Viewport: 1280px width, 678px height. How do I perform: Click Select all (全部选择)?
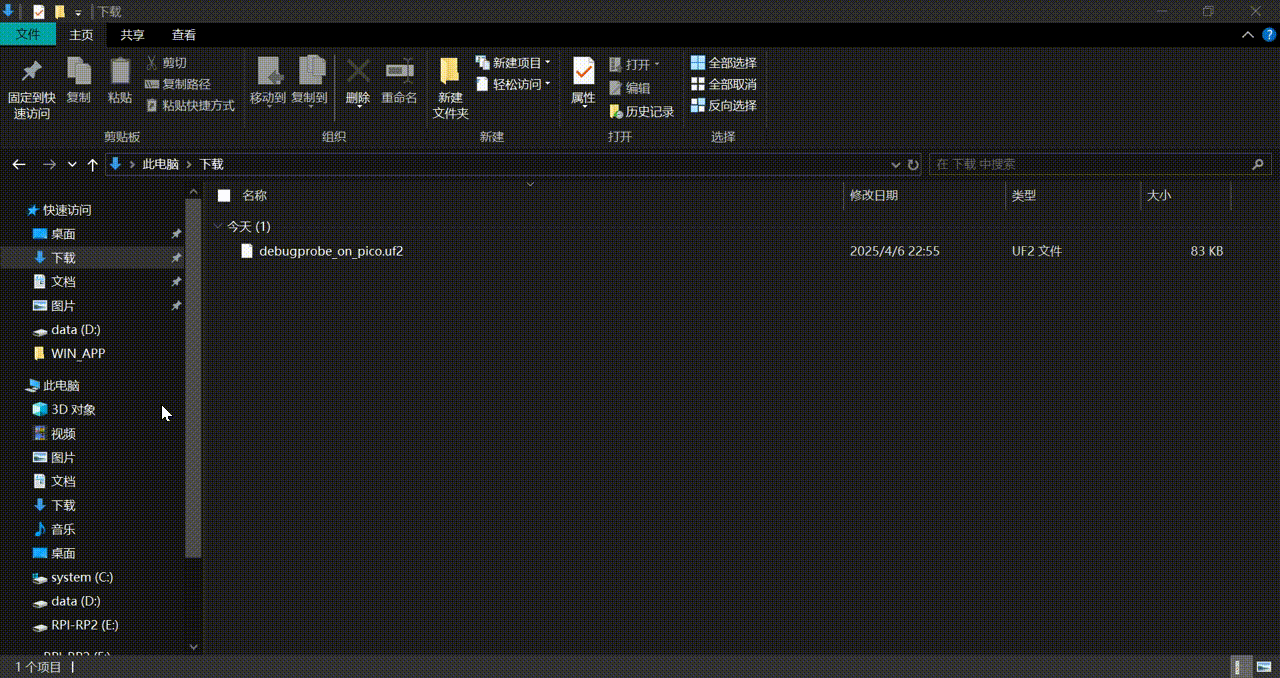coord(724,63)
